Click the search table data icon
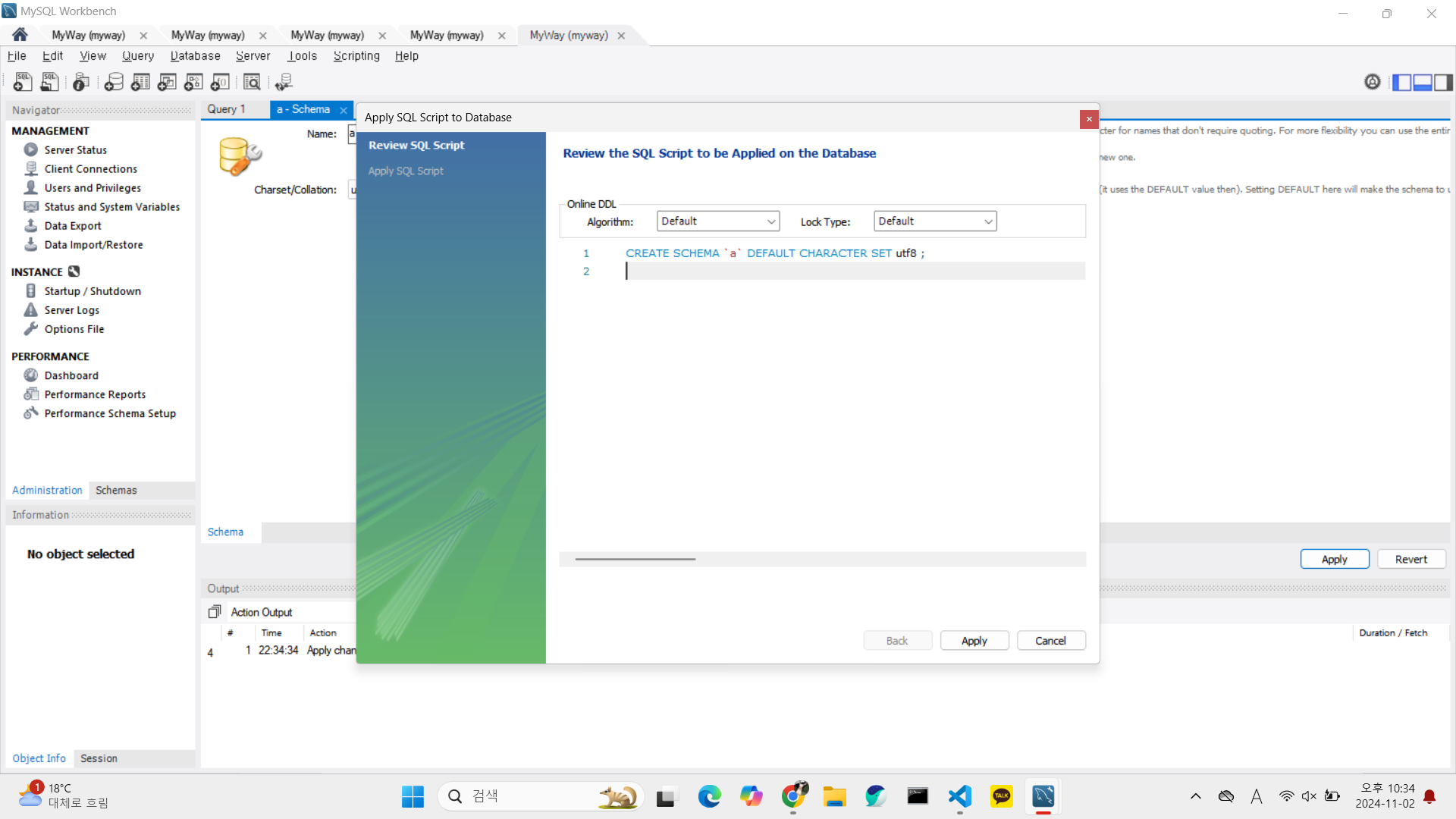 click(x=252, y=82)
